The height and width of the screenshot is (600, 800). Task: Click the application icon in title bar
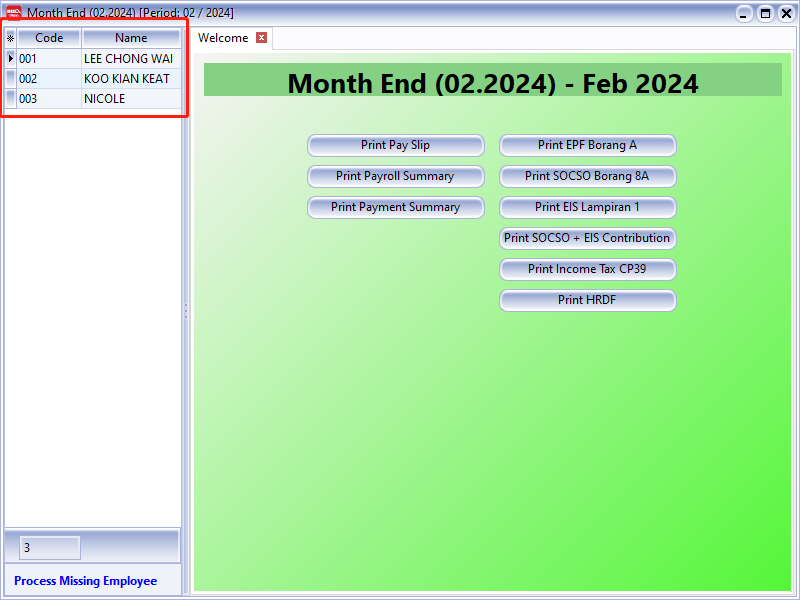click(14, 12)
